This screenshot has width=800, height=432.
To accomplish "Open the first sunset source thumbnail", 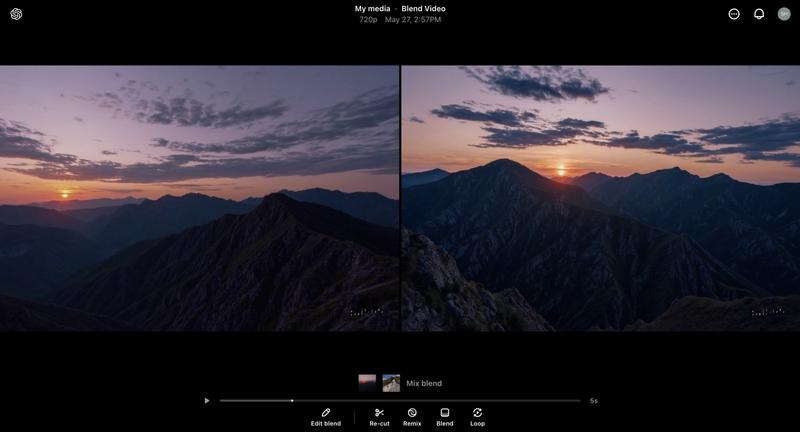I will click(x=367, y=383).
